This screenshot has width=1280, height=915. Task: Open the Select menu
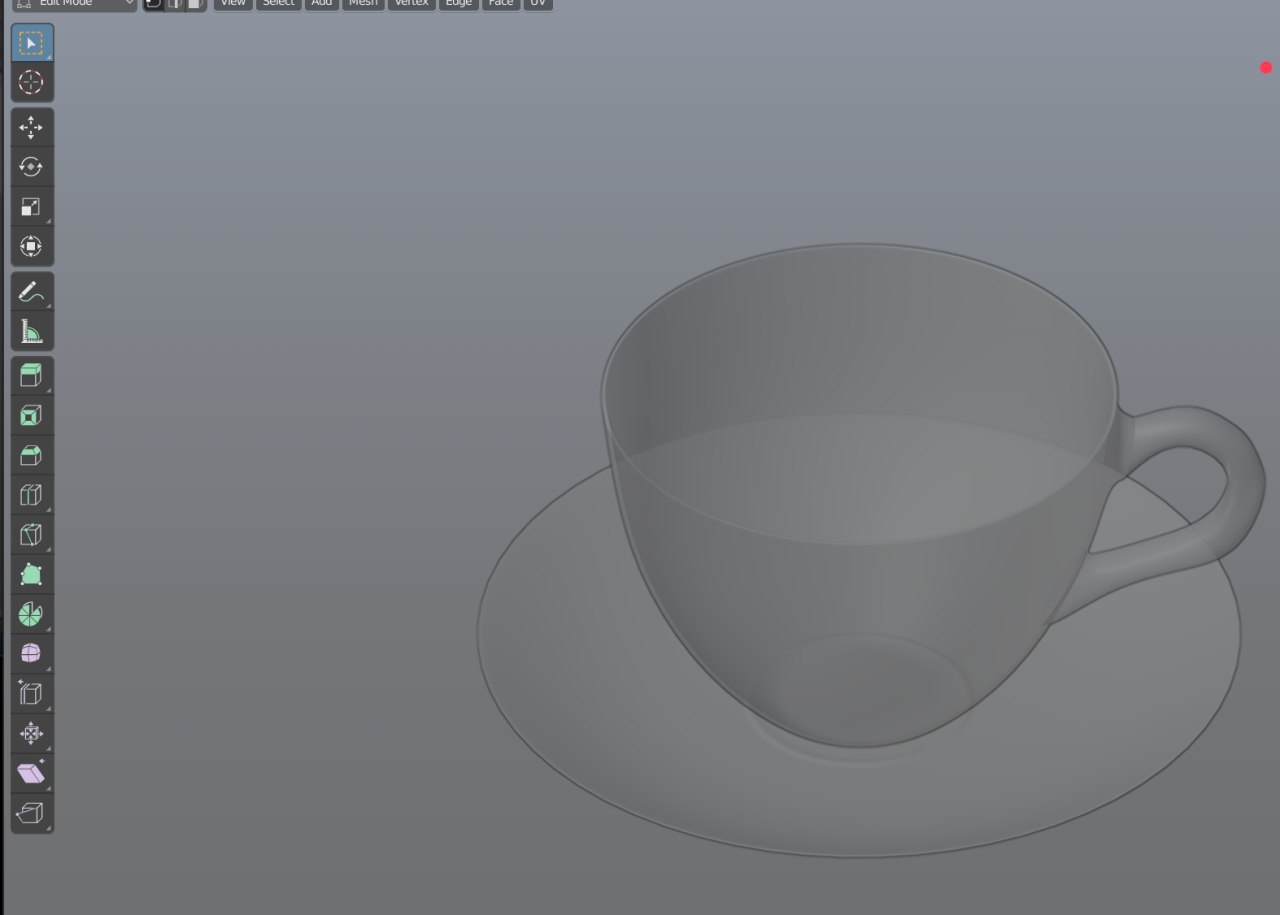click(x=278, y=4)
